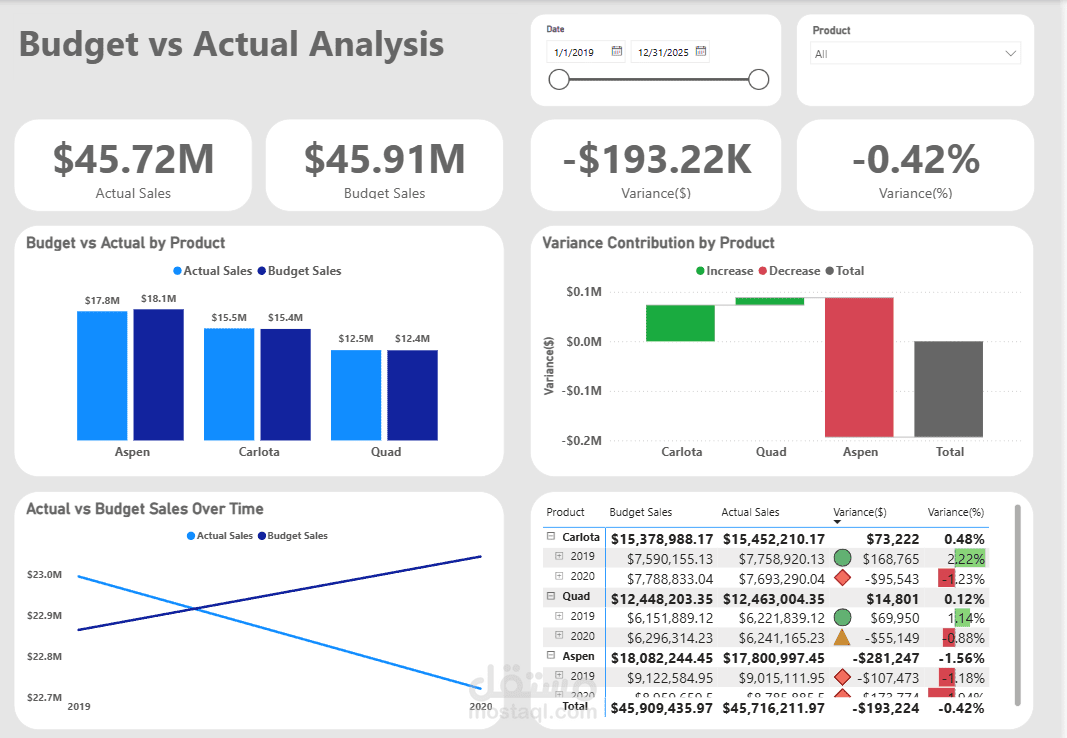1067x738 pixels.
Task: Collapse the Carlota product row
Action: coord(551,537)
